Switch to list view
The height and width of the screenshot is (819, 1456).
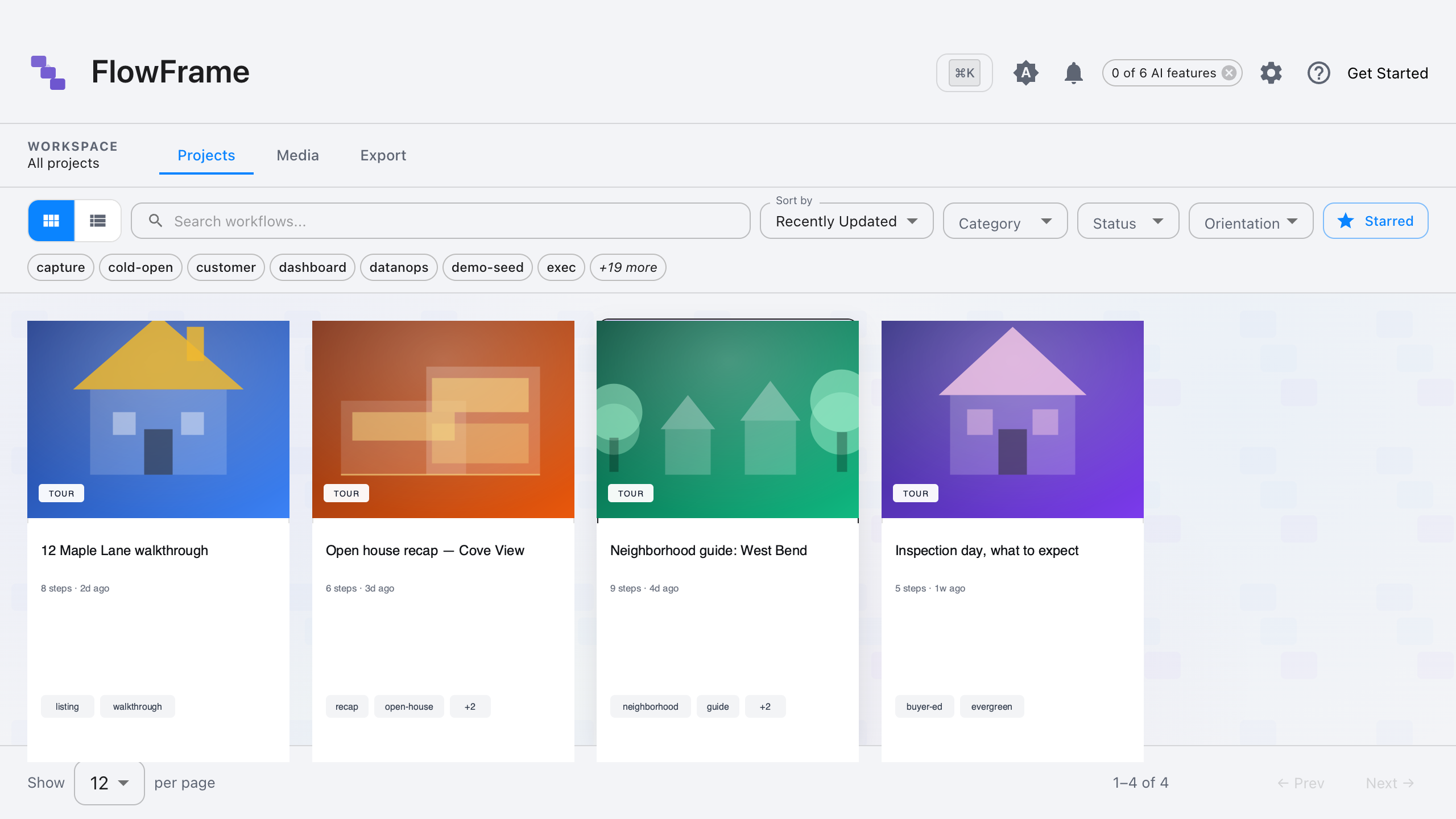[98, 221]
